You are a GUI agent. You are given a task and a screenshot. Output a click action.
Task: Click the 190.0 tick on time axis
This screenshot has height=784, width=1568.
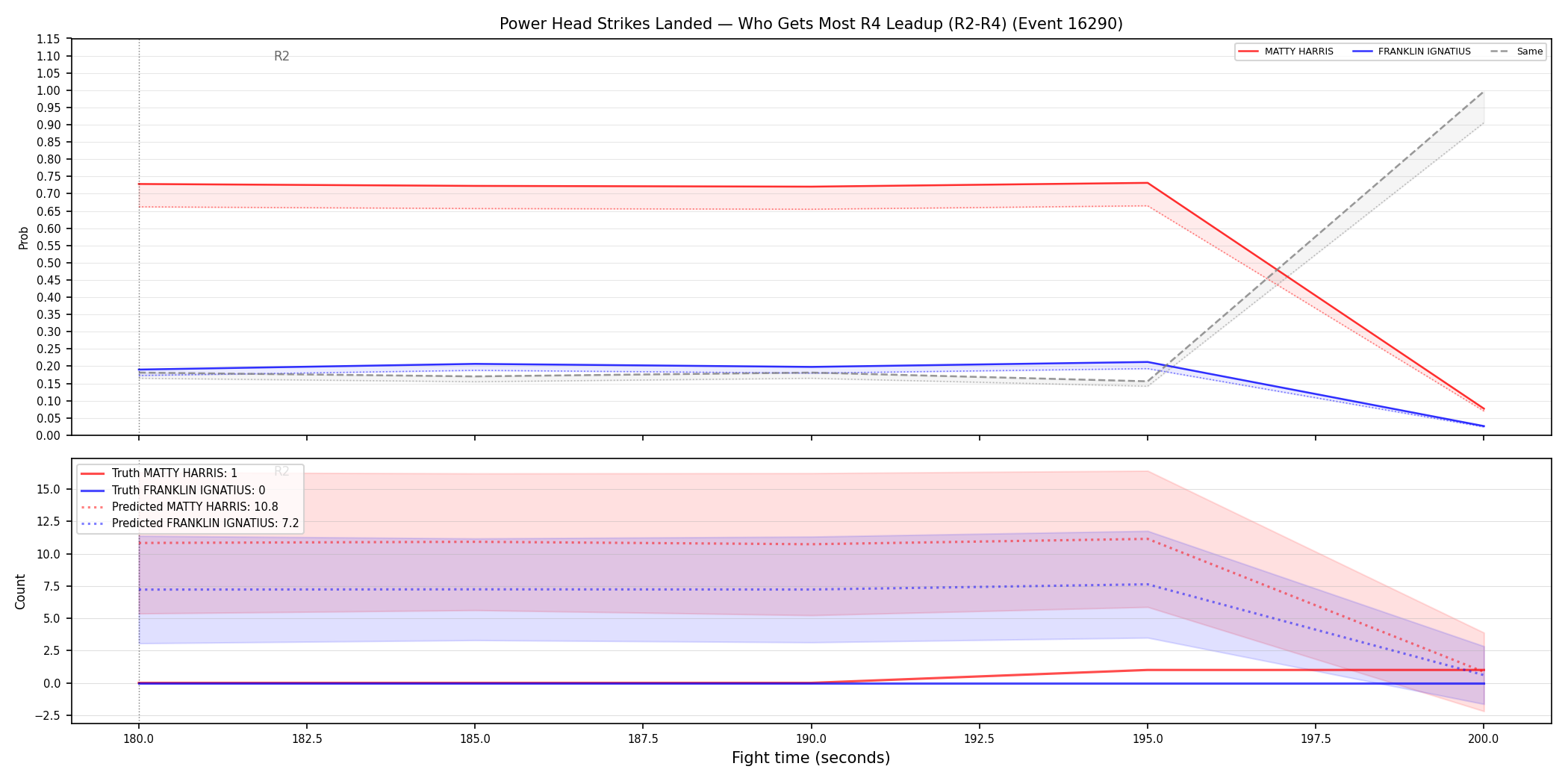pos(811,739)
